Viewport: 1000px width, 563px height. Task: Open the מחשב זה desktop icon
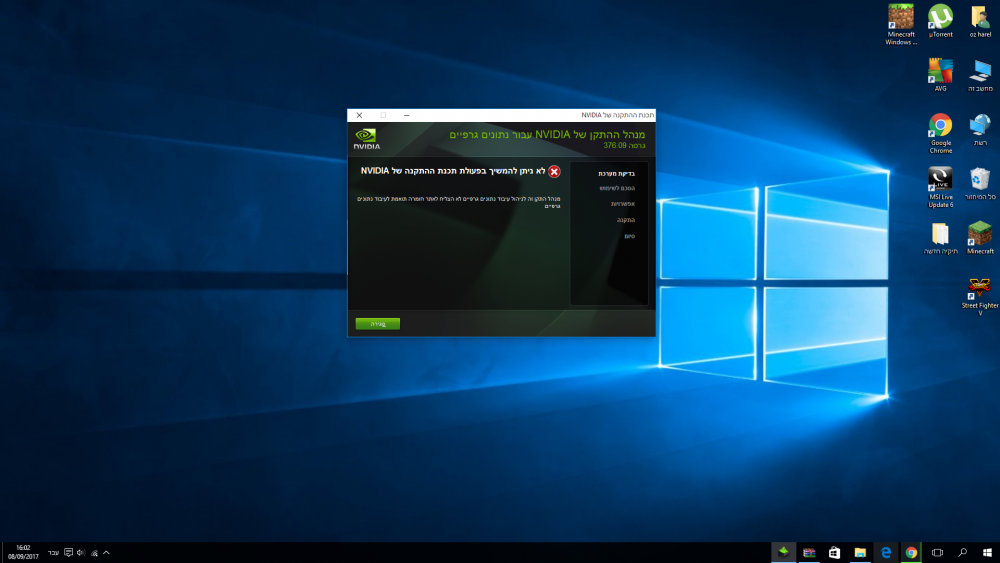980,75
